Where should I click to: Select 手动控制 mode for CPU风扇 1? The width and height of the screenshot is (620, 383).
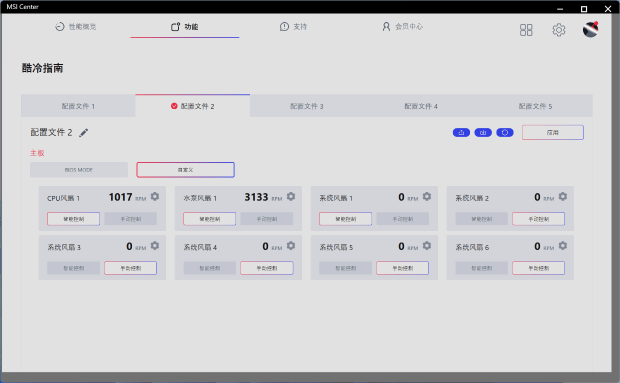130,219
